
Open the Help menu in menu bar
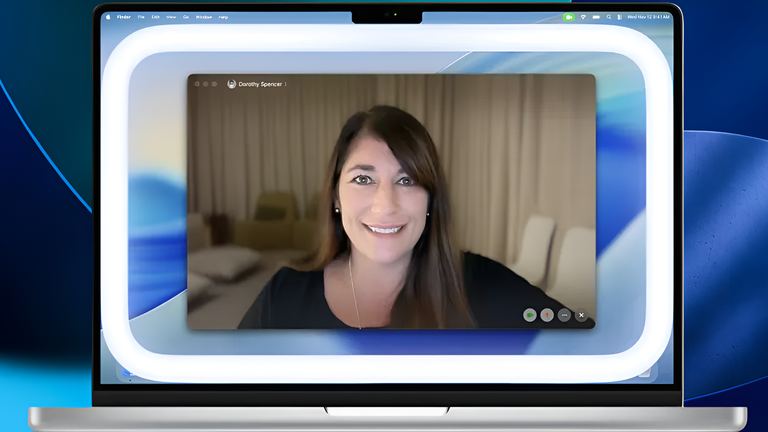(x=223, y=17)
